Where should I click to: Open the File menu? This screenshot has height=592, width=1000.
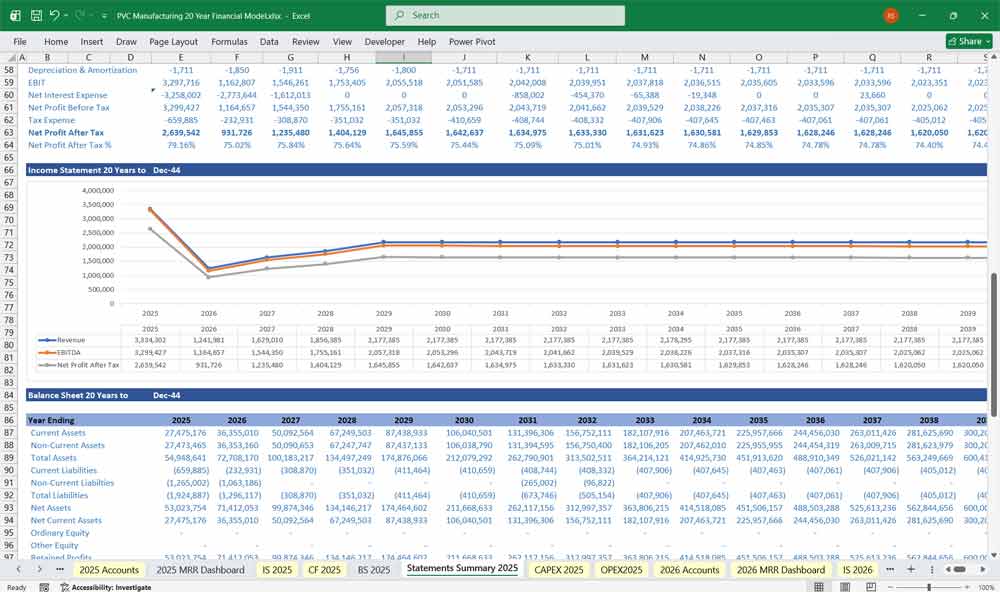(x=19, y=42)
